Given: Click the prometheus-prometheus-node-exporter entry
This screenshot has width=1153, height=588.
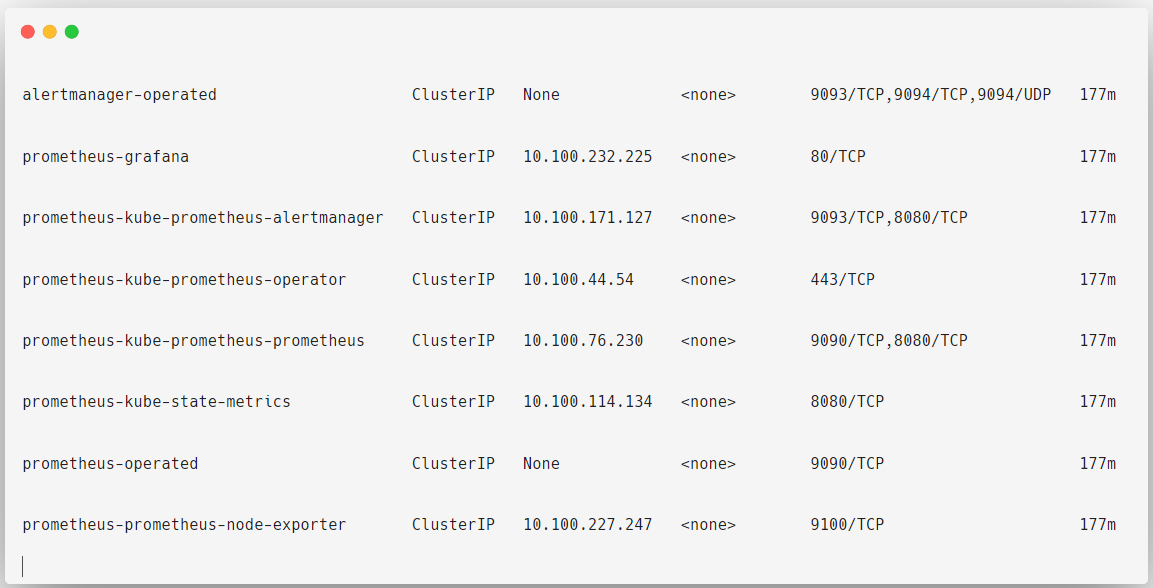Looking at the screenshot, I should [x=185, y=524].
